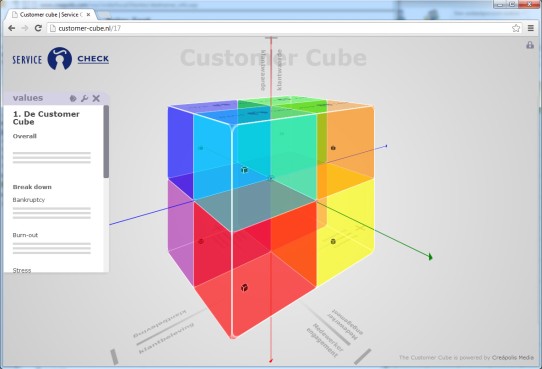Click the values panel scrollbar thumb
Viewport: 542px width, 369px height.
pos(106,142)
